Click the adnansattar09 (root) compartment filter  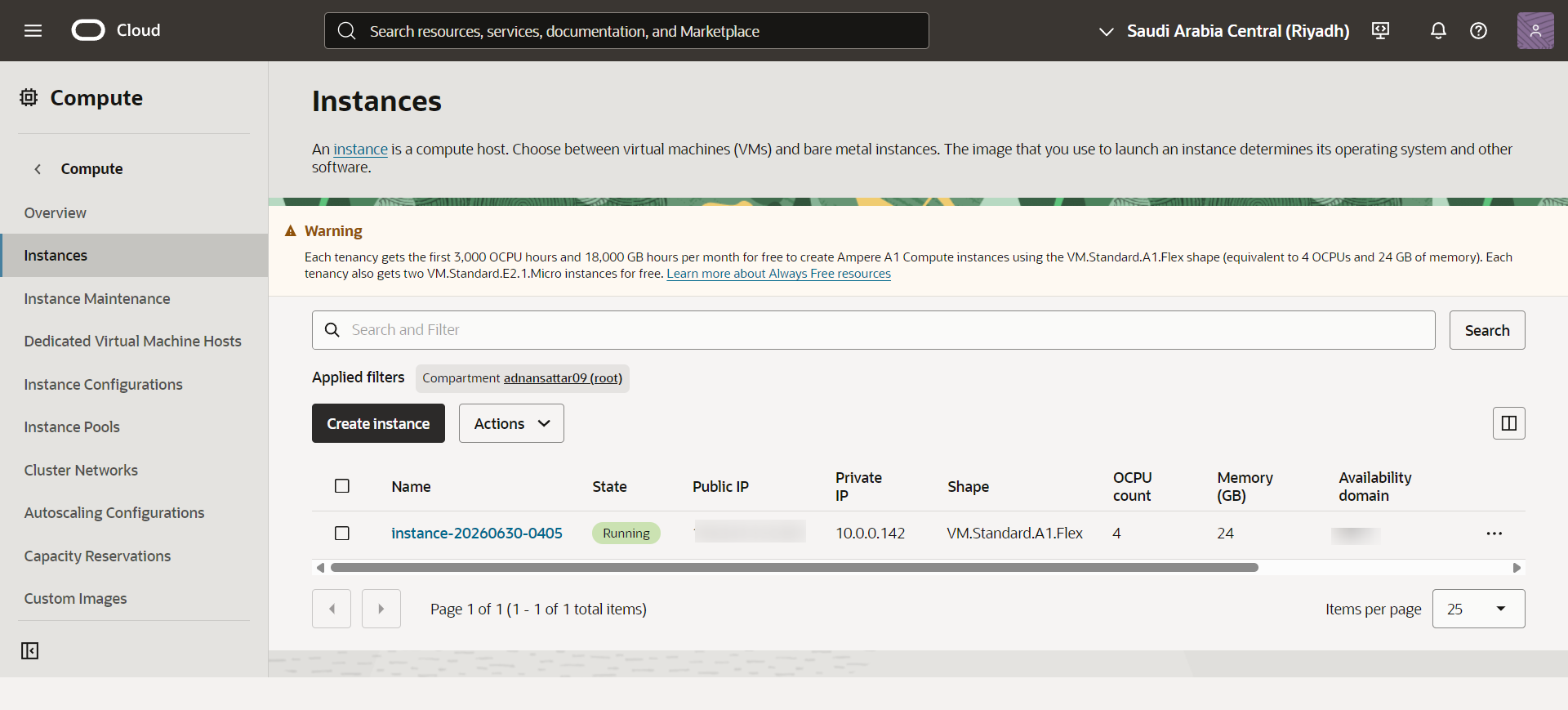point(563,378)
